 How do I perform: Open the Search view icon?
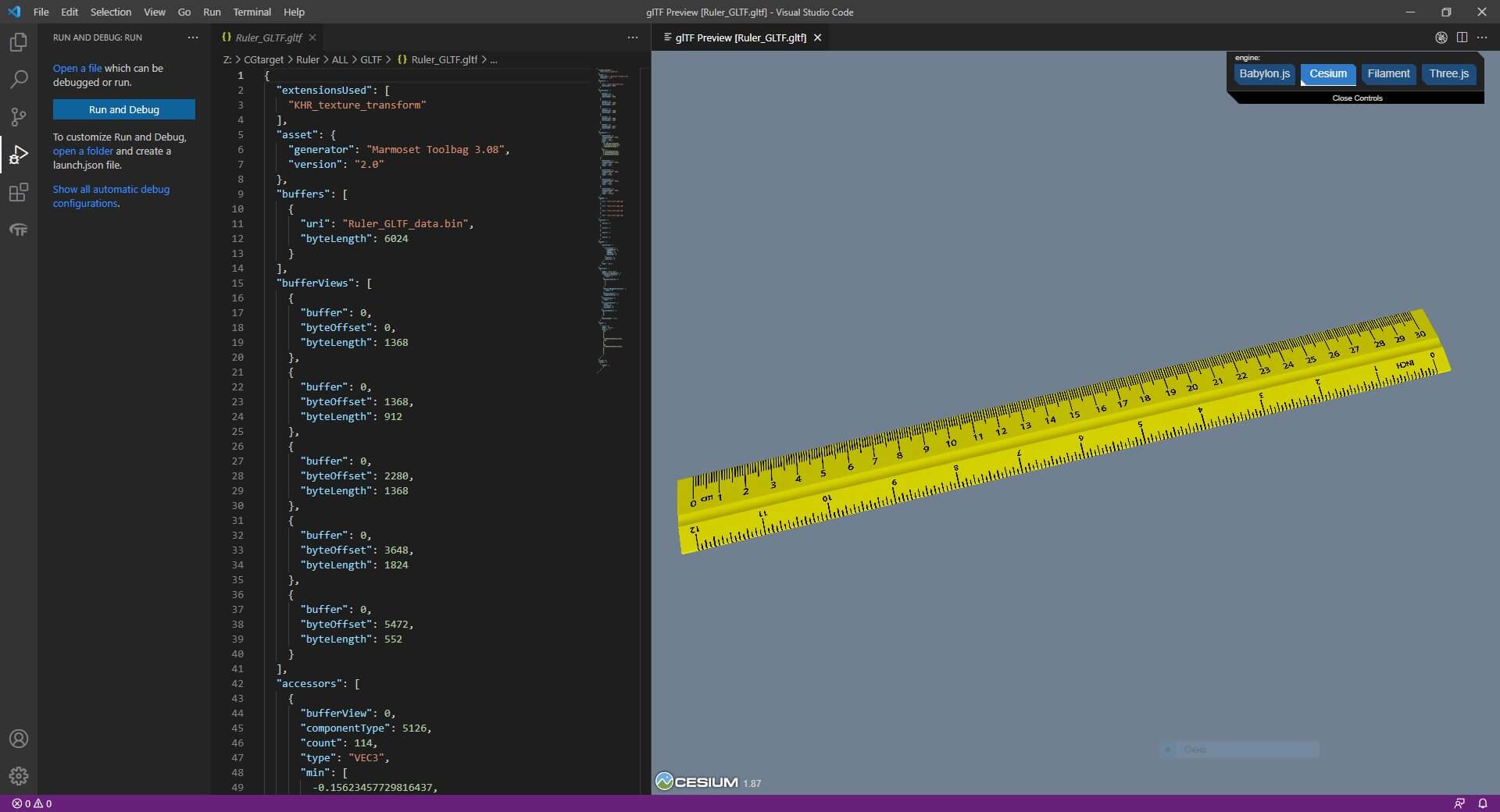tap(19, 80)
